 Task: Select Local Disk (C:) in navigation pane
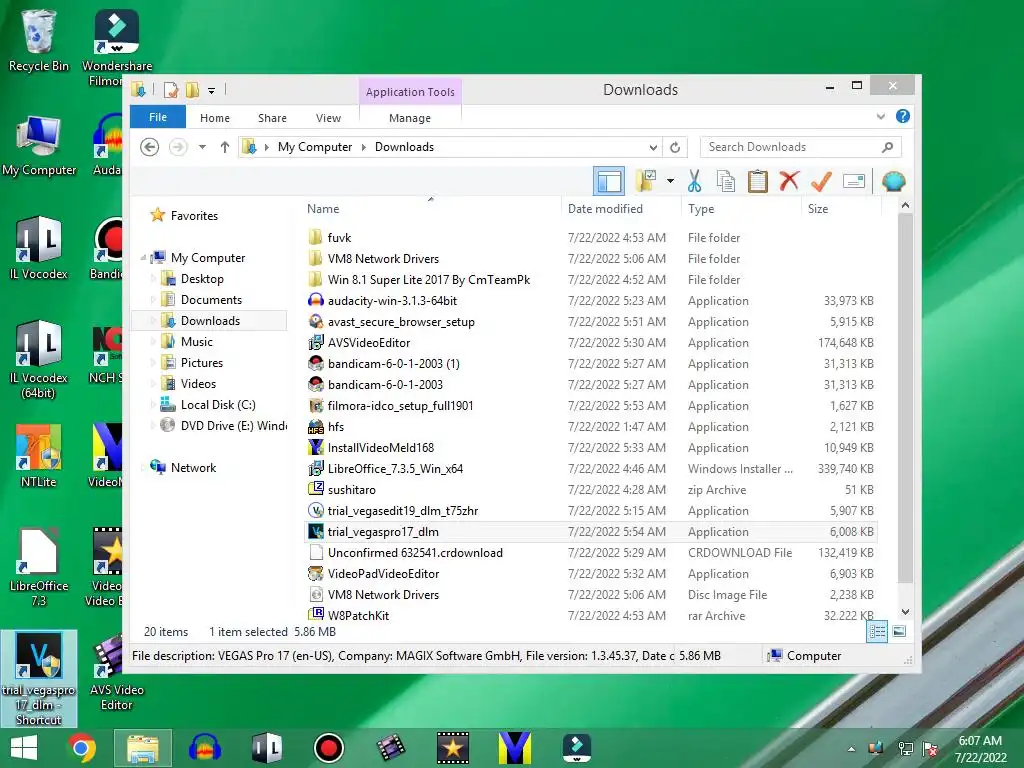(217, 405)
